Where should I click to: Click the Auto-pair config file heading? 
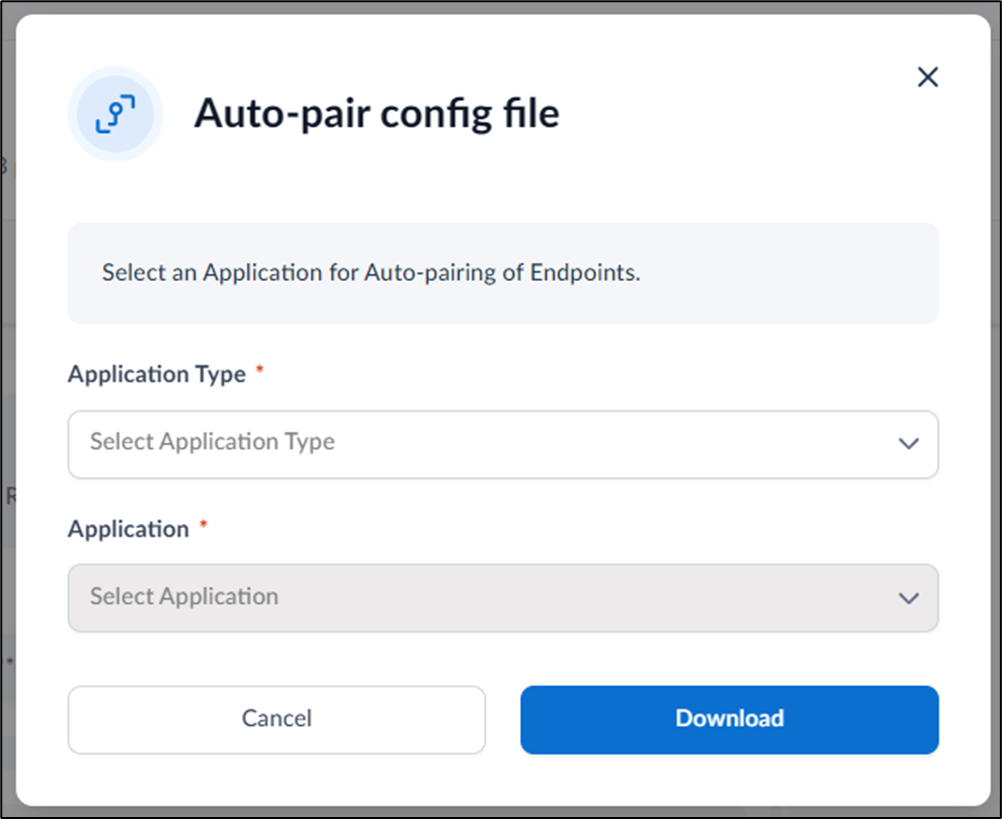coord(377,114)
